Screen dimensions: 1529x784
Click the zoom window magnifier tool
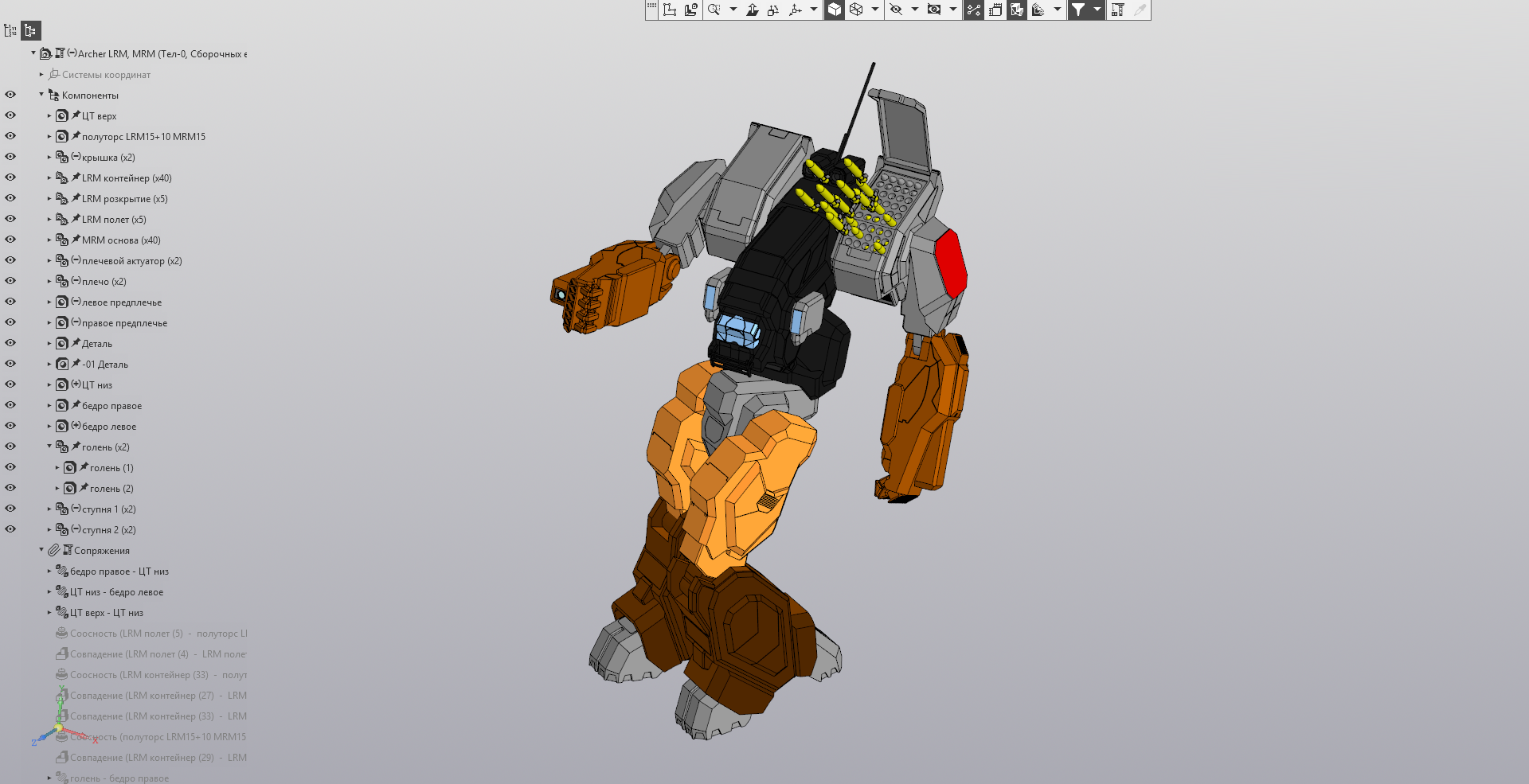[714, 10]
